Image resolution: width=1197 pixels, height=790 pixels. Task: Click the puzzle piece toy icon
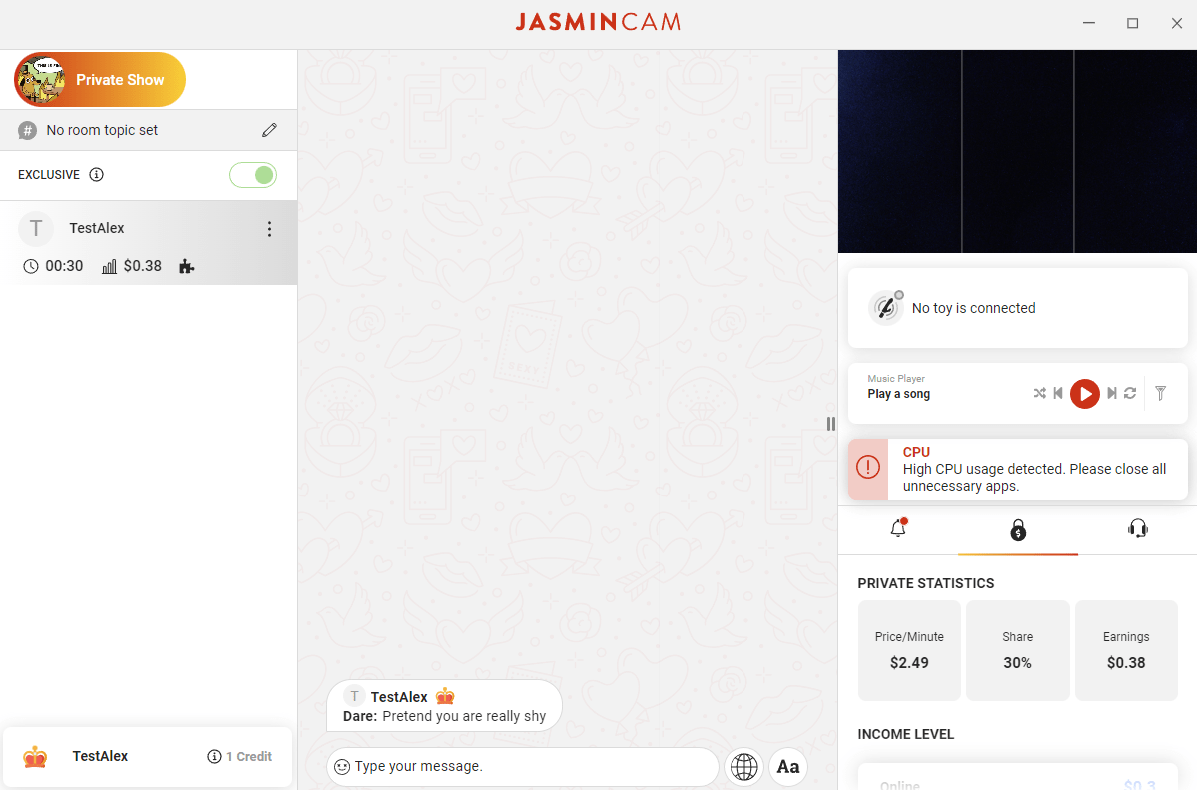pos(186,266)
